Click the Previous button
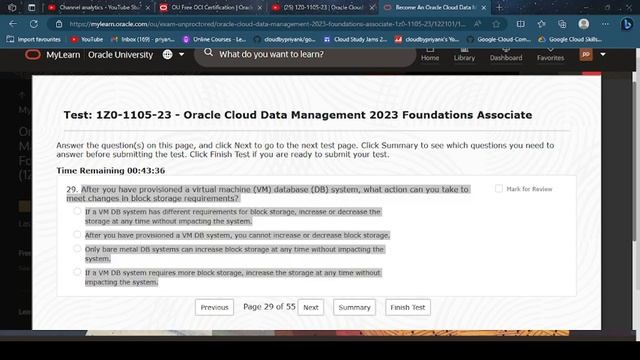Image resolution: width=640 pixels, height=360 pixels. click(x=214, y=307)
